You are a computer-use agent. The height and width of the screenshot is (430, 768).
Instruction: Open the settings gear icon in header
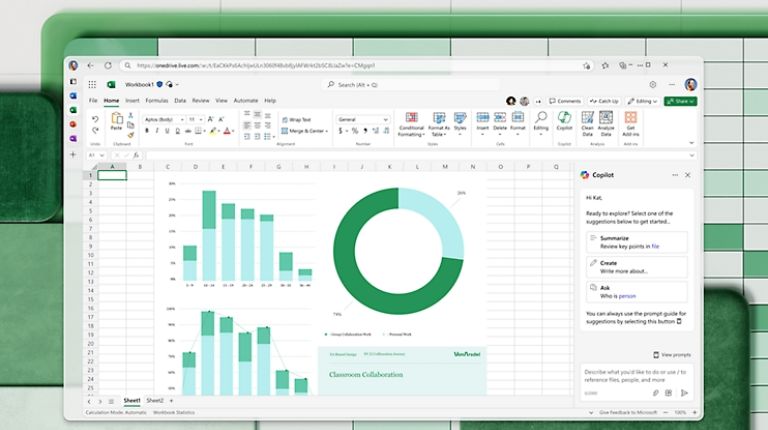coord(653,85)
